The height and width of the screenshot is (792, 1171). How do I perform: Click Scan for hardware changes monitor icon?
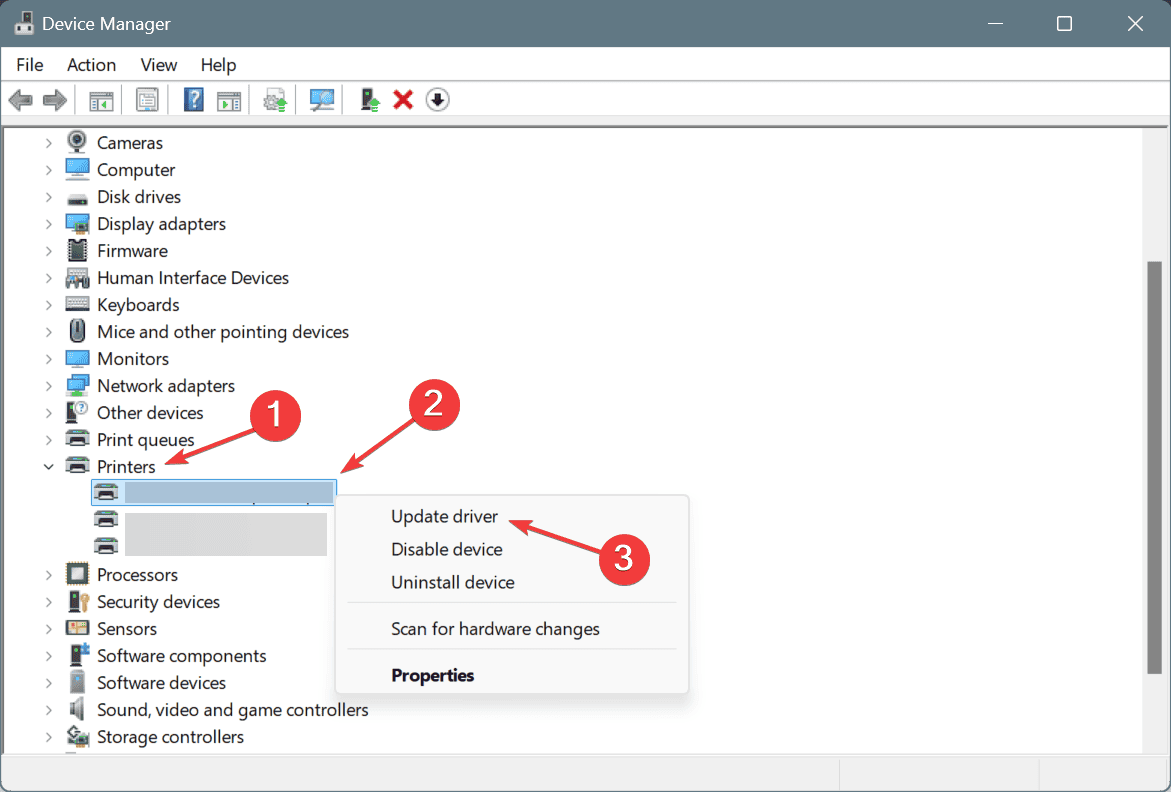[x=322, y=100]
